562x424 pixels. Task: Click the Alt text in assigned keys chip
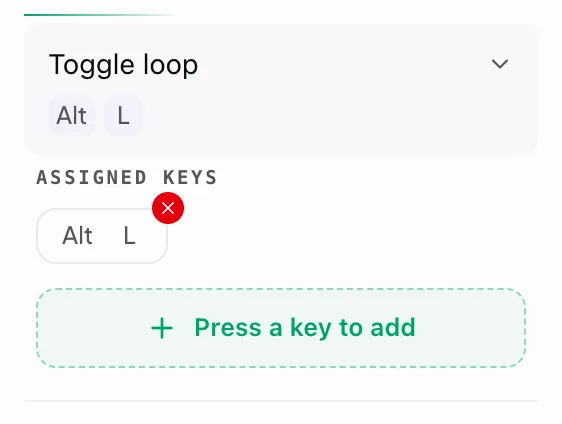pos(77,235)
